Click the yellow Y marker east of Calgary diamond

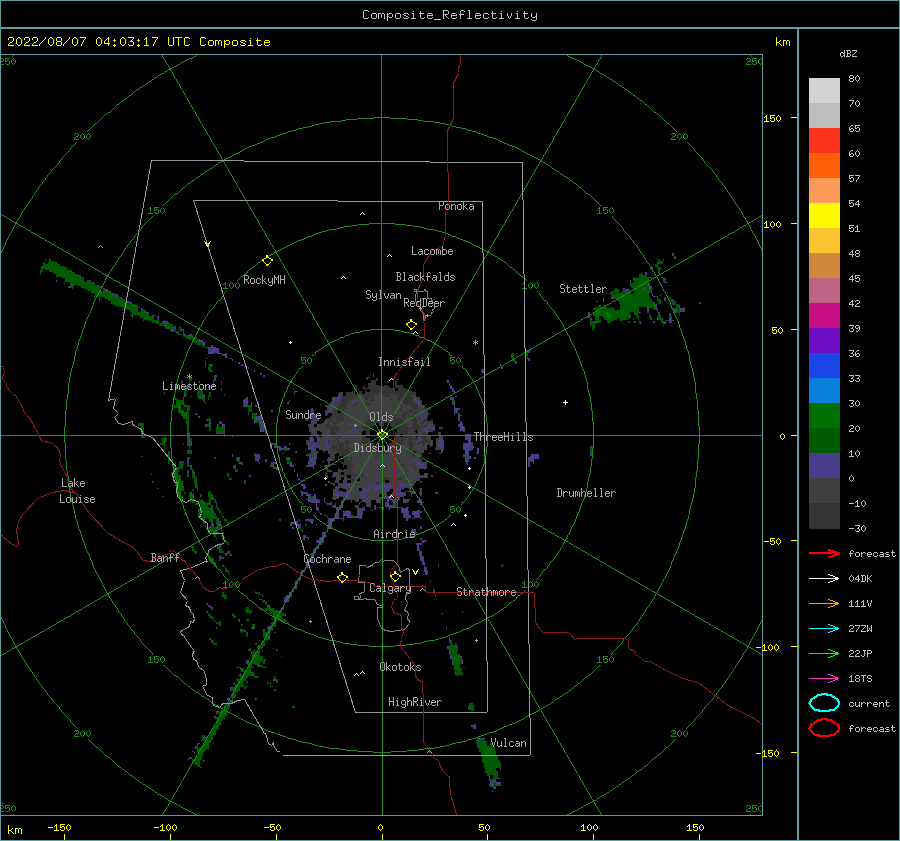tap(416, 572)
